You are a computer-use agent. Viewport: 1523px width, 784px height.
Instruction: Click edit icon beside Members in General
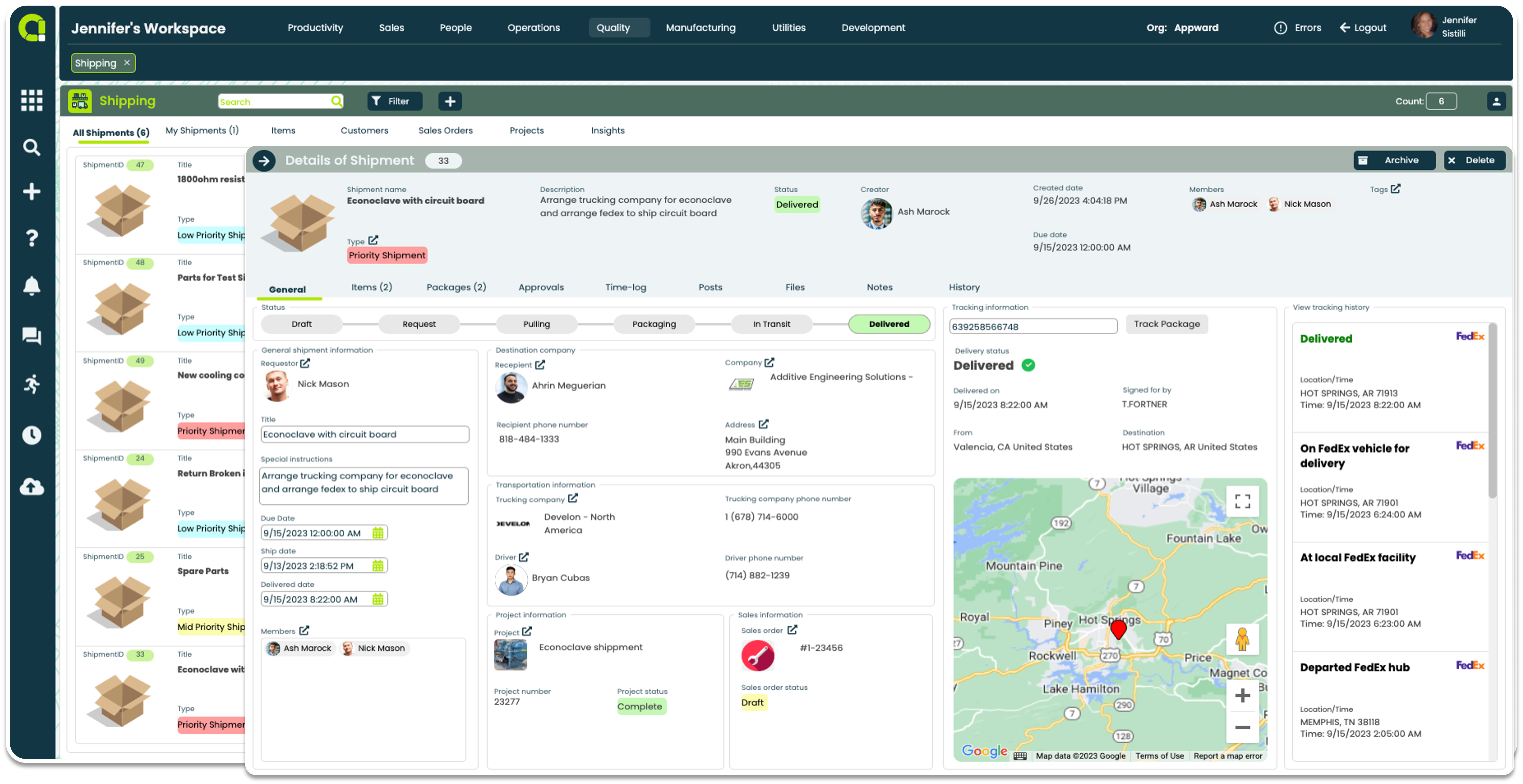[304, 631]
